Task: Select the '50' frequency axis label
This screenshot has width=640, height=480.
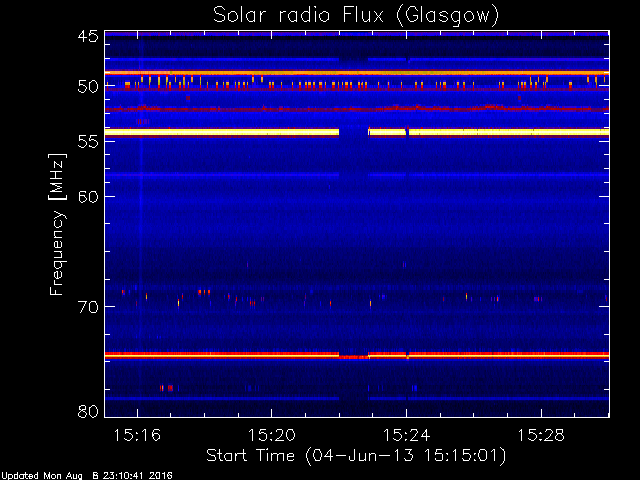Action: pos(89,87)
